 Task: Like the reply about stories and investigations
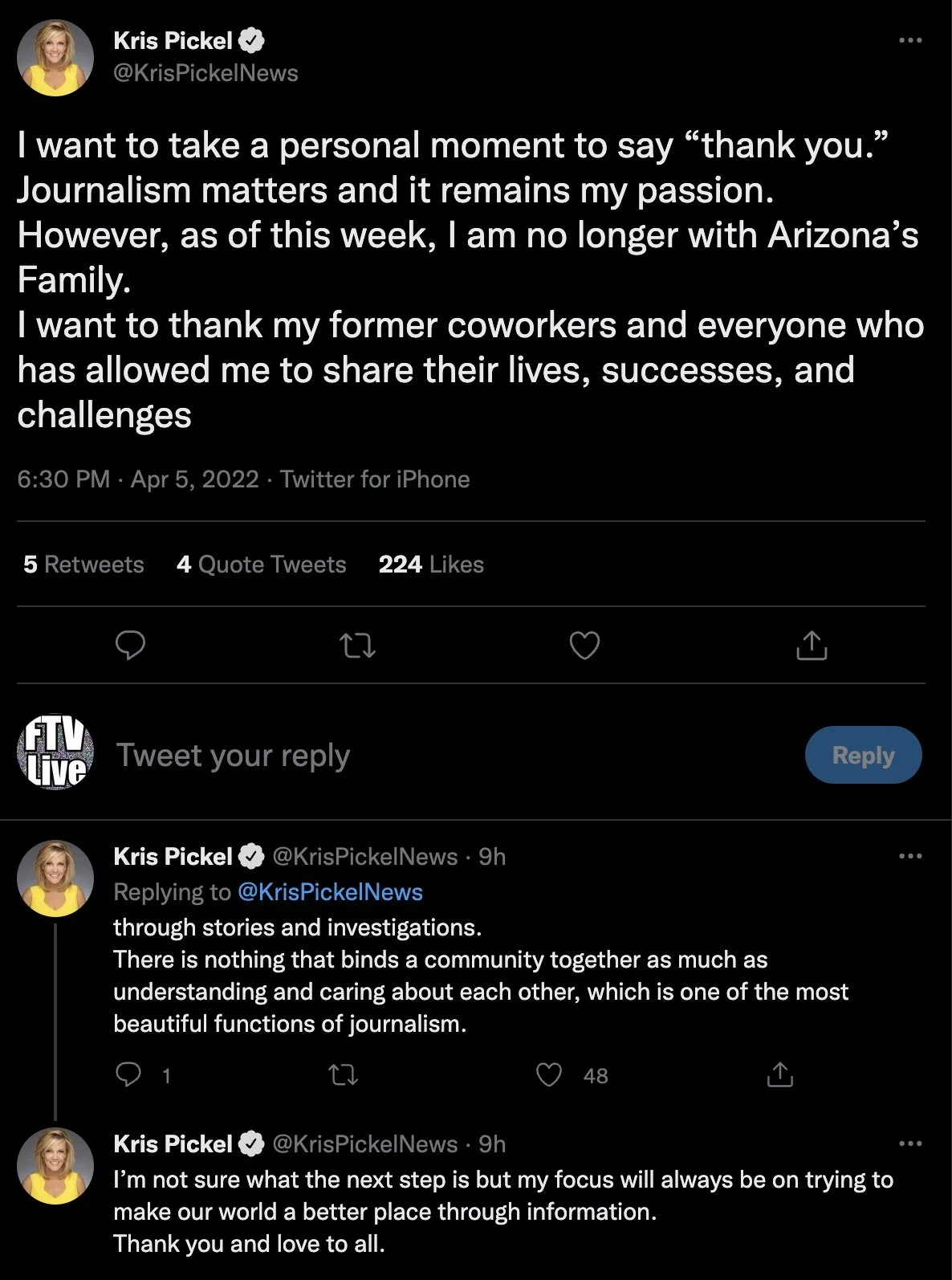click(x=549, y=1074)
